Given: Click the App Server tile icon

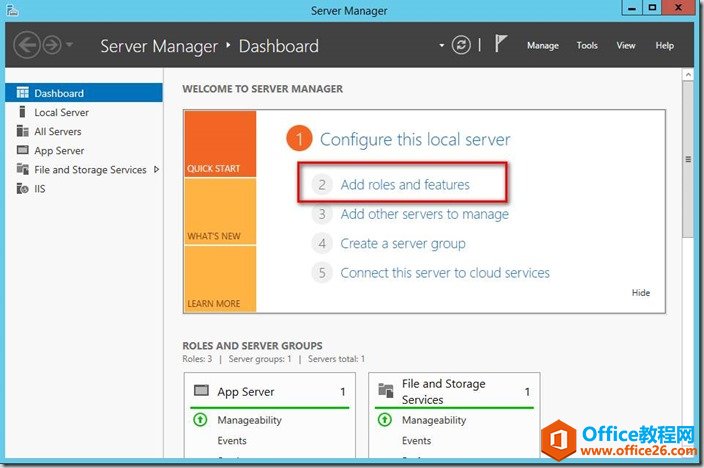Looking at the screenshot, I should [x=201, y=390].
